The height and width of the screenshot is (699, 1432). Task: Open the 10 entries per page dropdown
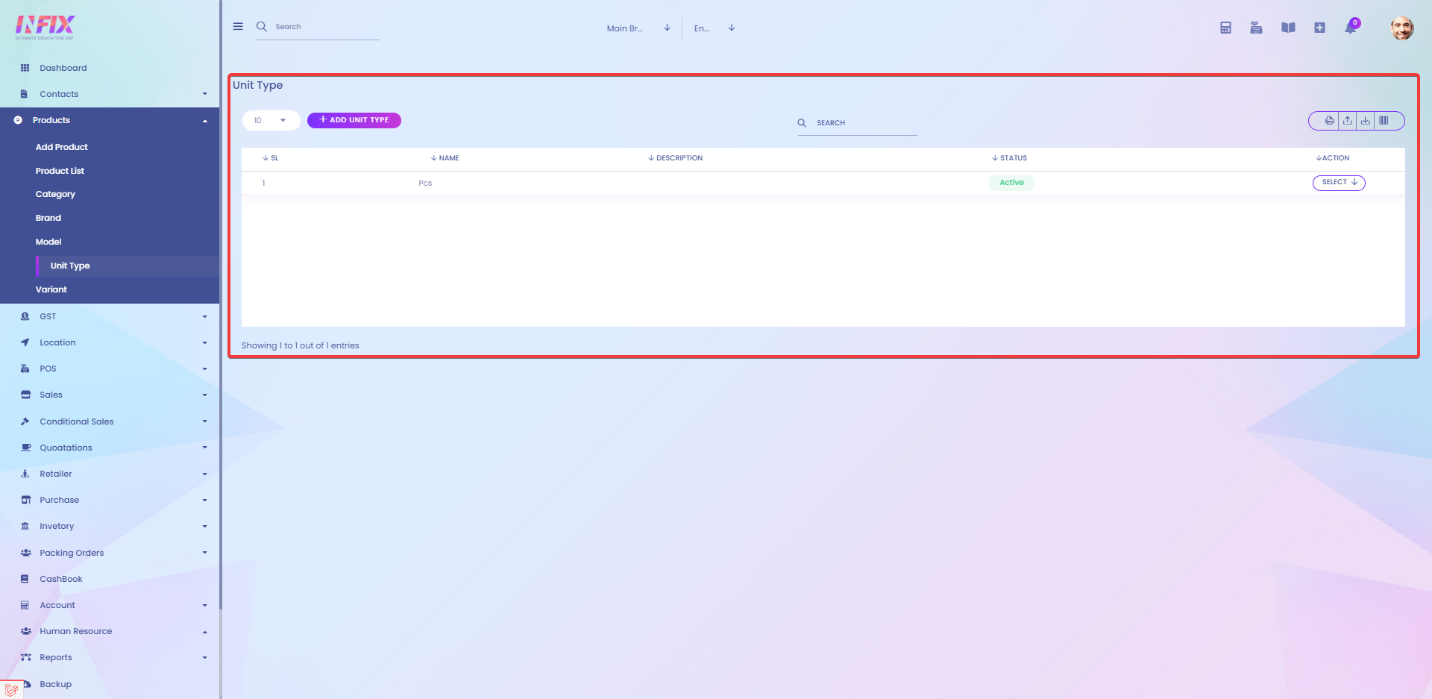click(x=271, y=120)
